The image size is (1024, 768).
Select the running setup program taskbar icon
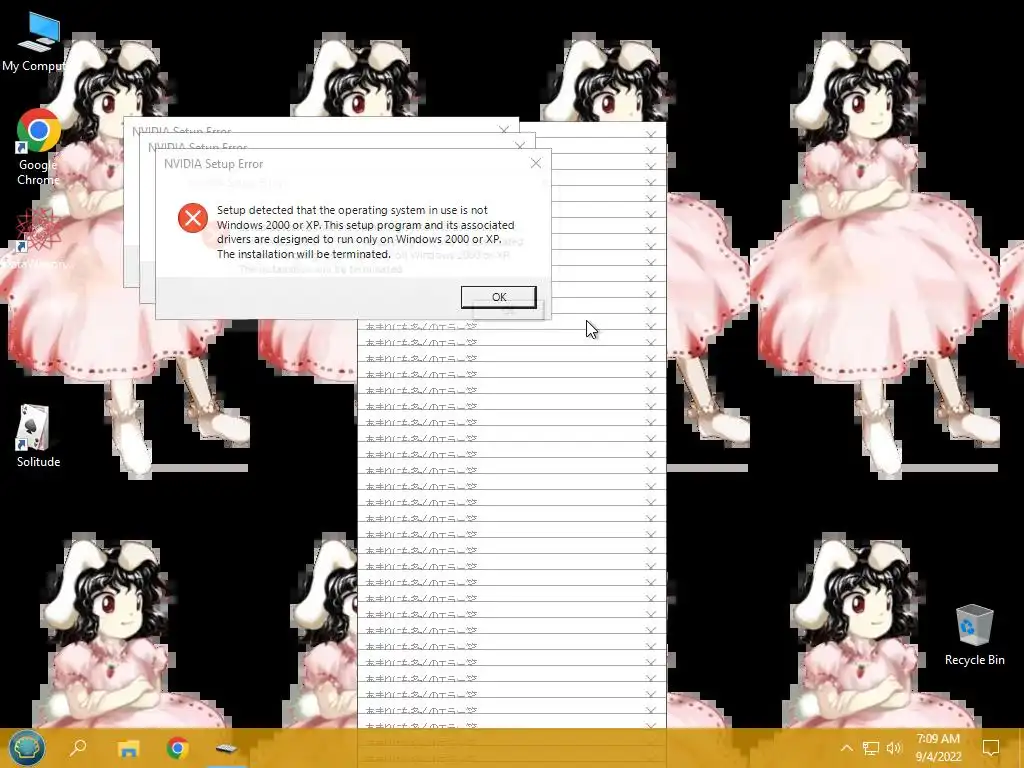click(226, 748)
